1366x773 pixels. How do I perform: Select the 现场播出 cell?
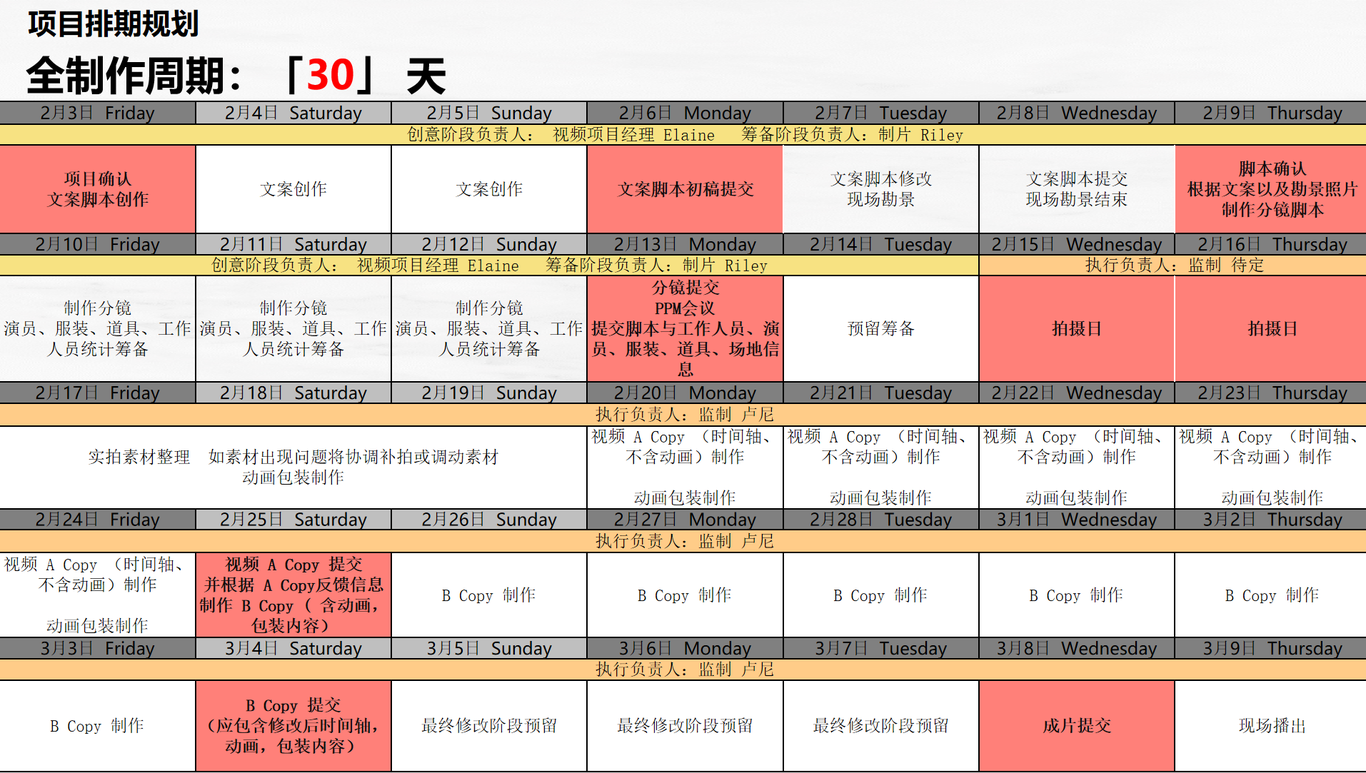click(1272, 726)
